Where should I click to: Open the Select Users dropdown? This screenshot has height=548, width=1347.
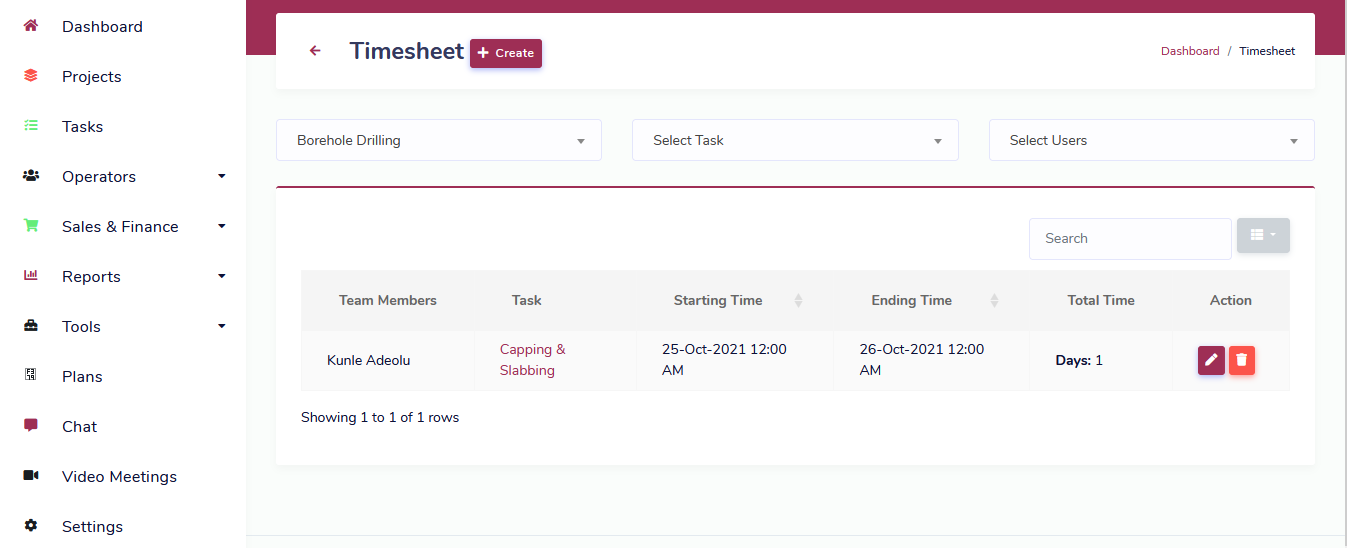pyautogui.click(x=1151, y=141)
